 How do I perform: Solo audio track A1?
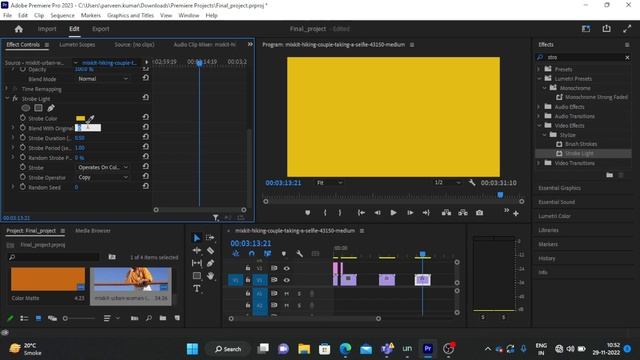(x=299, y=293)
